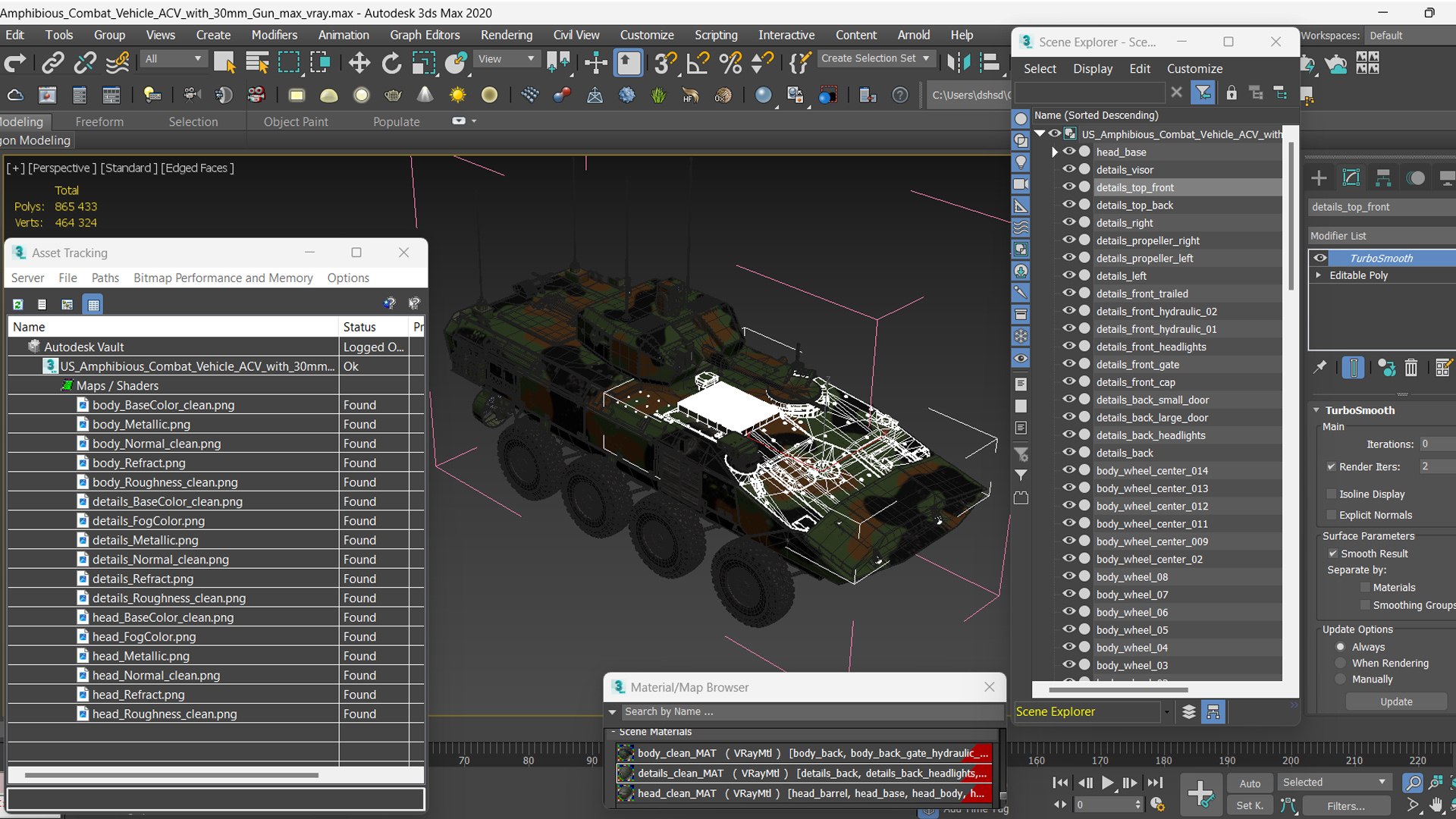Click the sun light icon in toolbar
Screen dimensions: 1456x819
(x=457, y=95)
